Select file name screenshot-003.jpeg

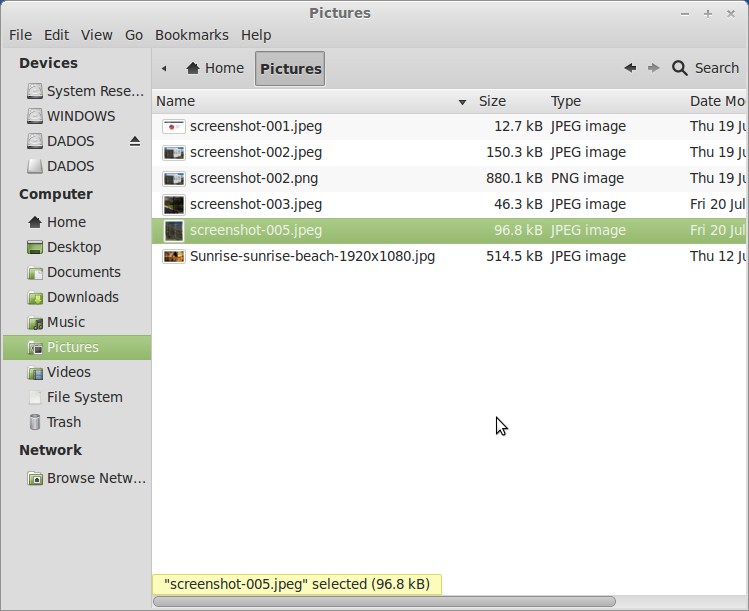256,204
